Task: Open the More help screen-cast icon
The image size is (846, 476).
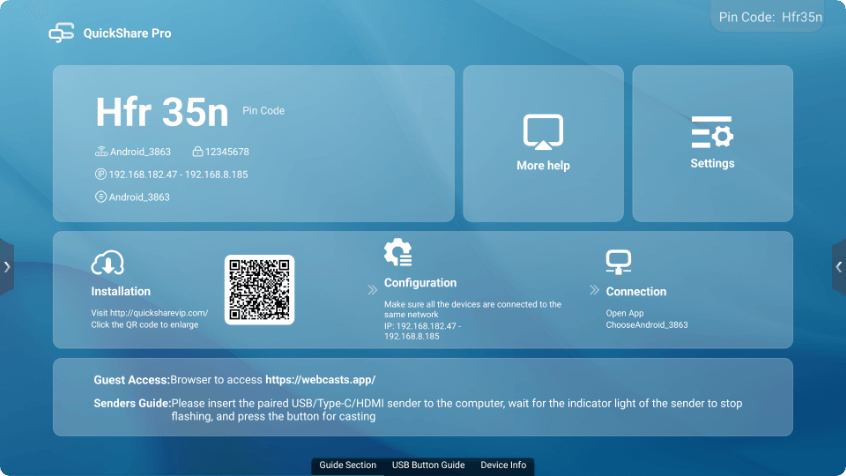Action: click(x=543, y=132)
